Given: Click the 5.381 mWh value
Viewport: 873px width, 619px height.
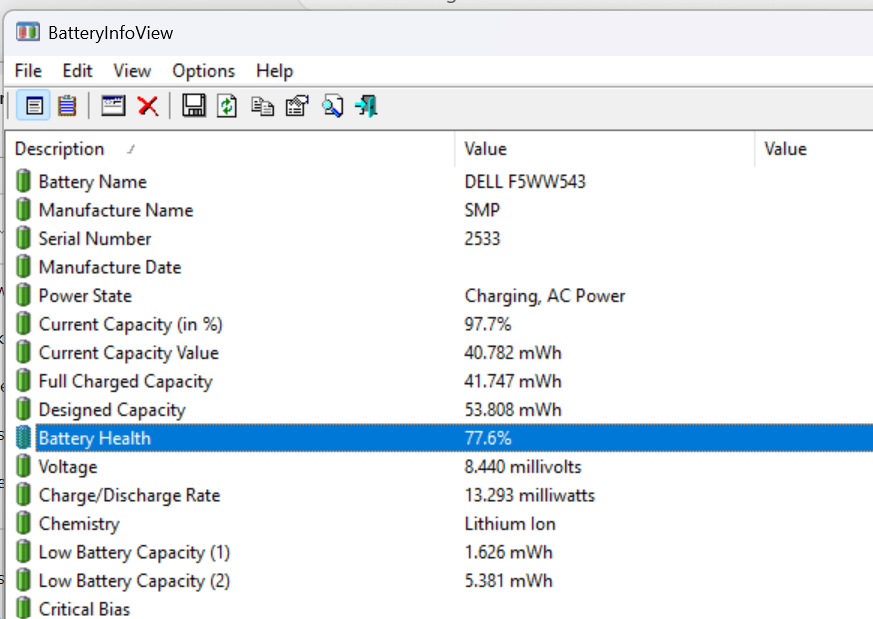Looking at the screenshot, I should coord(508,581).
